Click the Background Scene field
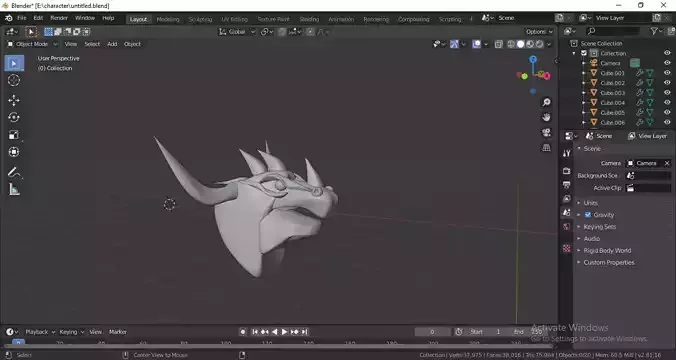The width and height of the screenshot is (676, 360). (648, 175)
